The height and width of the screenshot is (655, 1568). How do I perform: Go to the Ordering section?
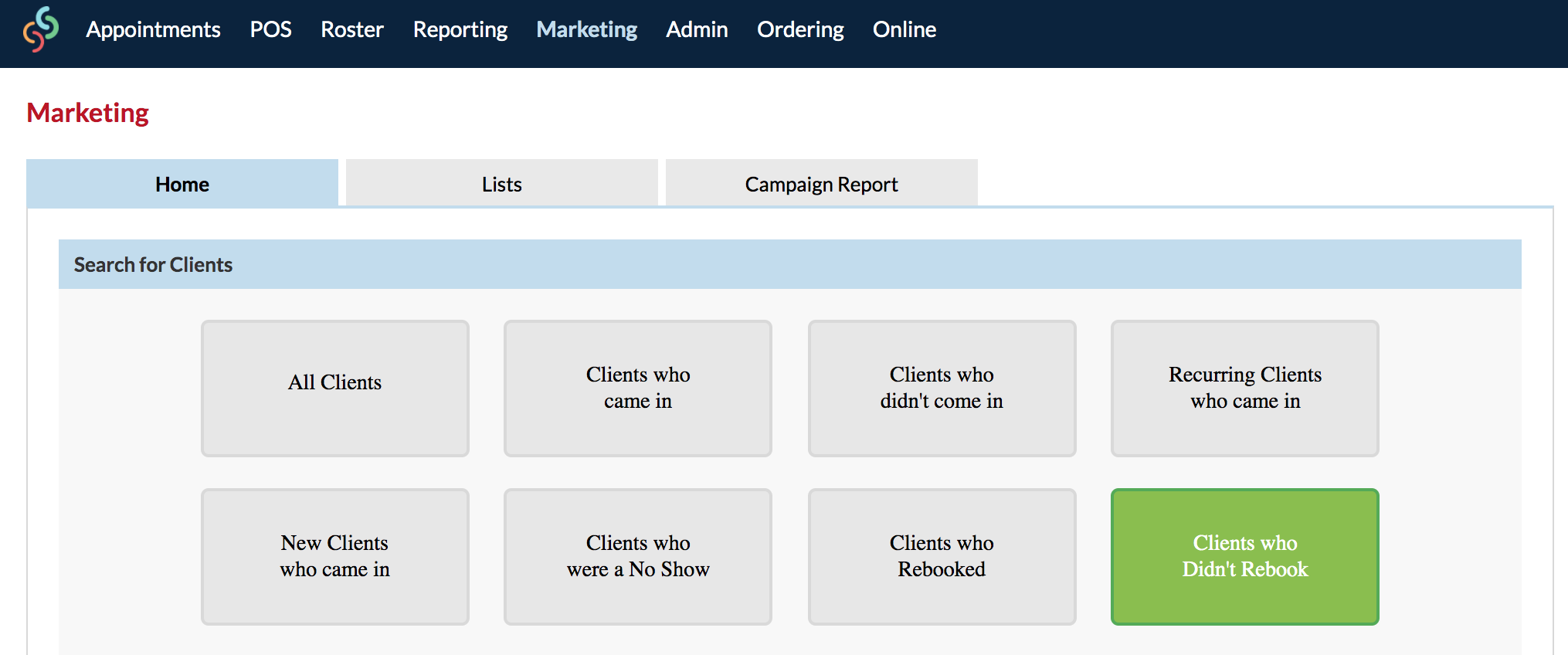coord(800,29)
